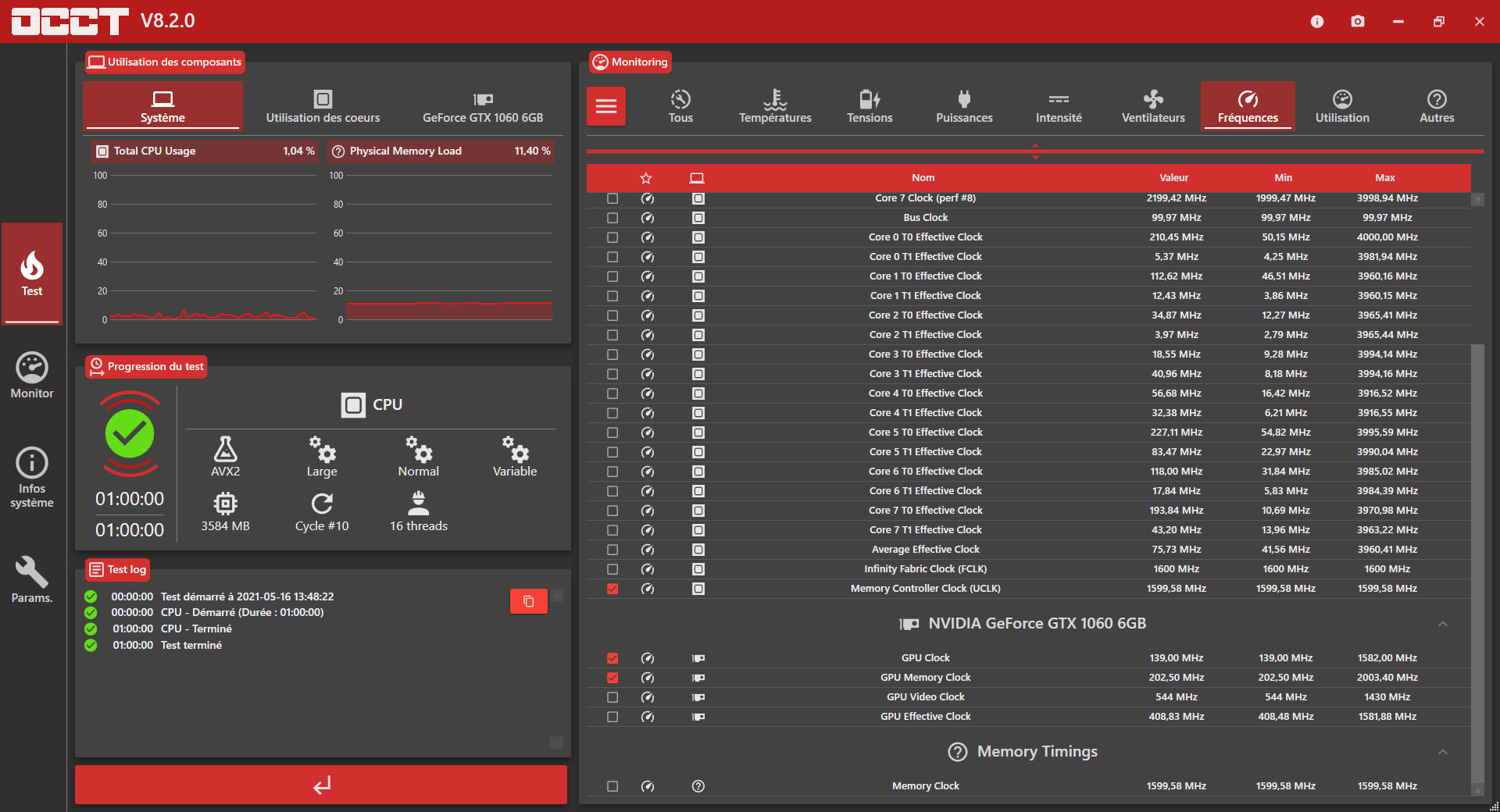Copy the test log with red button
The width and height of the screenshot is (1500, 812).
pos(528,601)
